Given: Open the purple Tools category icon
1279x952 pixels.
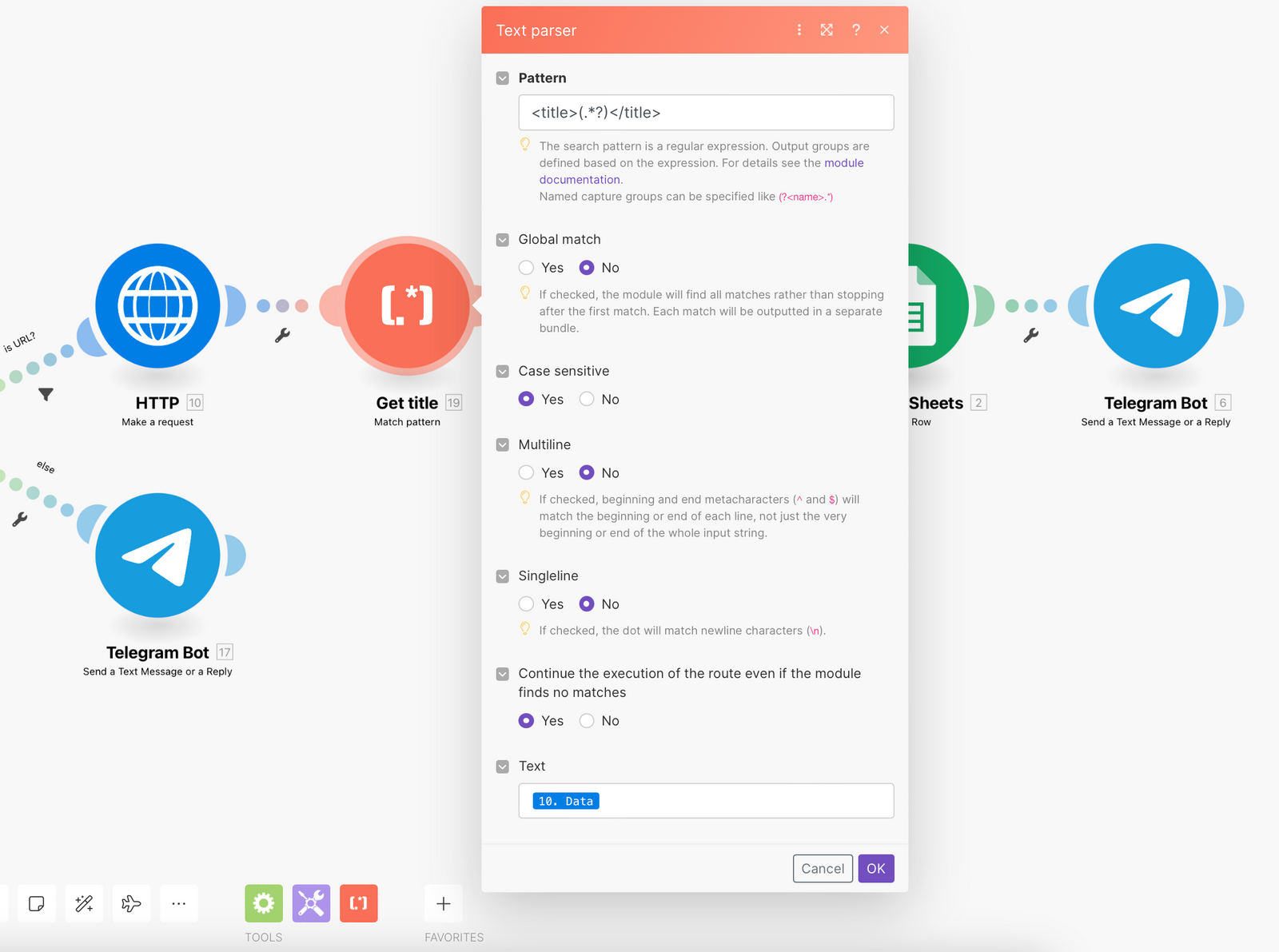Looking at the screenshot, I should pyautogui.click(x=311, y=903).
